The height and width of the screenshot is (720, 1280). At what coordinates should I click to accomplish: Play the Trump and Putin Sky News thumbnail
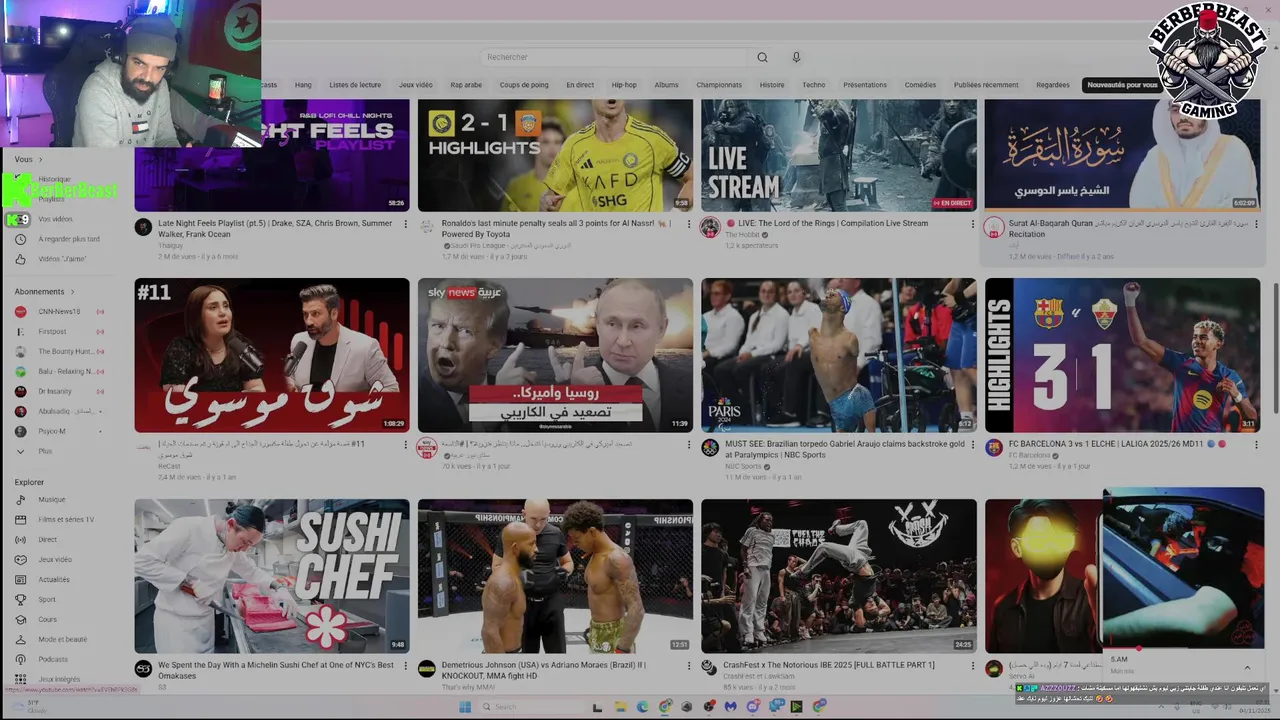click(555, 355)
